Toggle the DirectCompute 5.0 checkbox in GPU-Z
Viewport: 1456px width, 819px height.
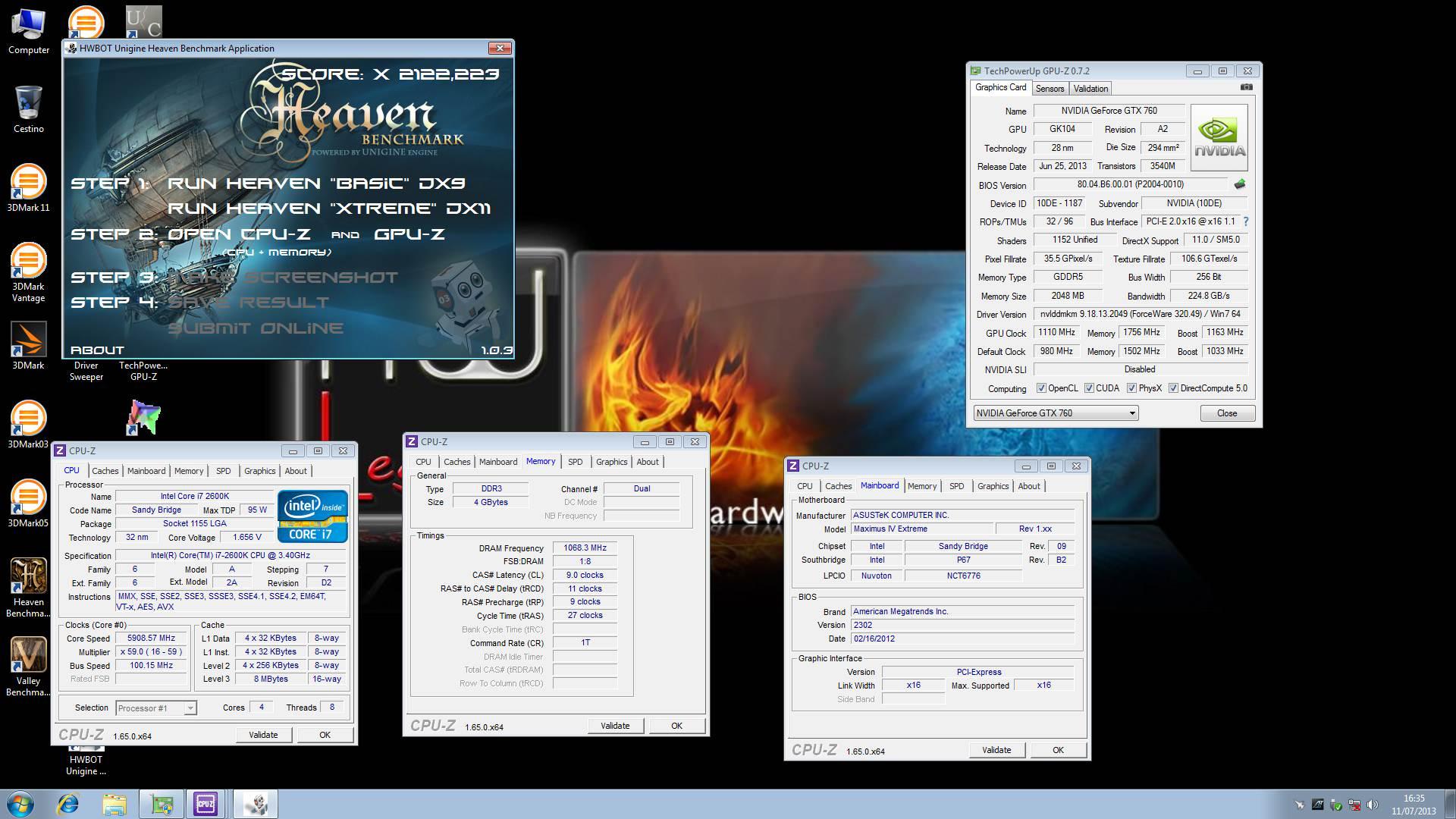point(1173,388)
